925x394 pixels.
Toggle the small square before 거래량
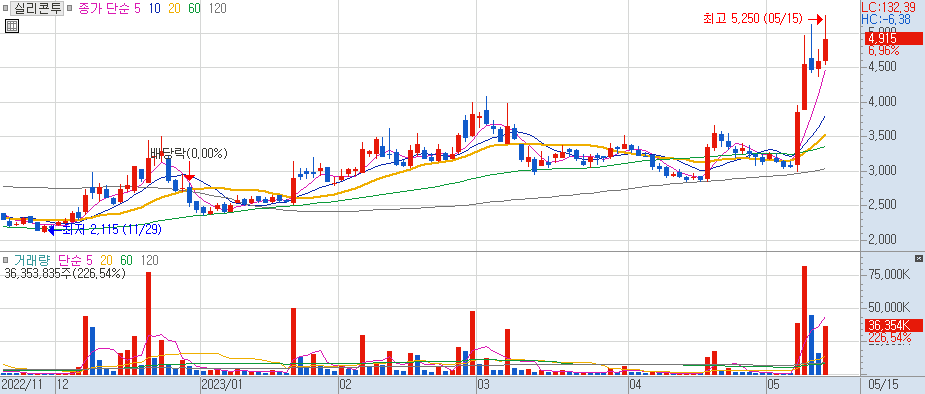(6, 260)
